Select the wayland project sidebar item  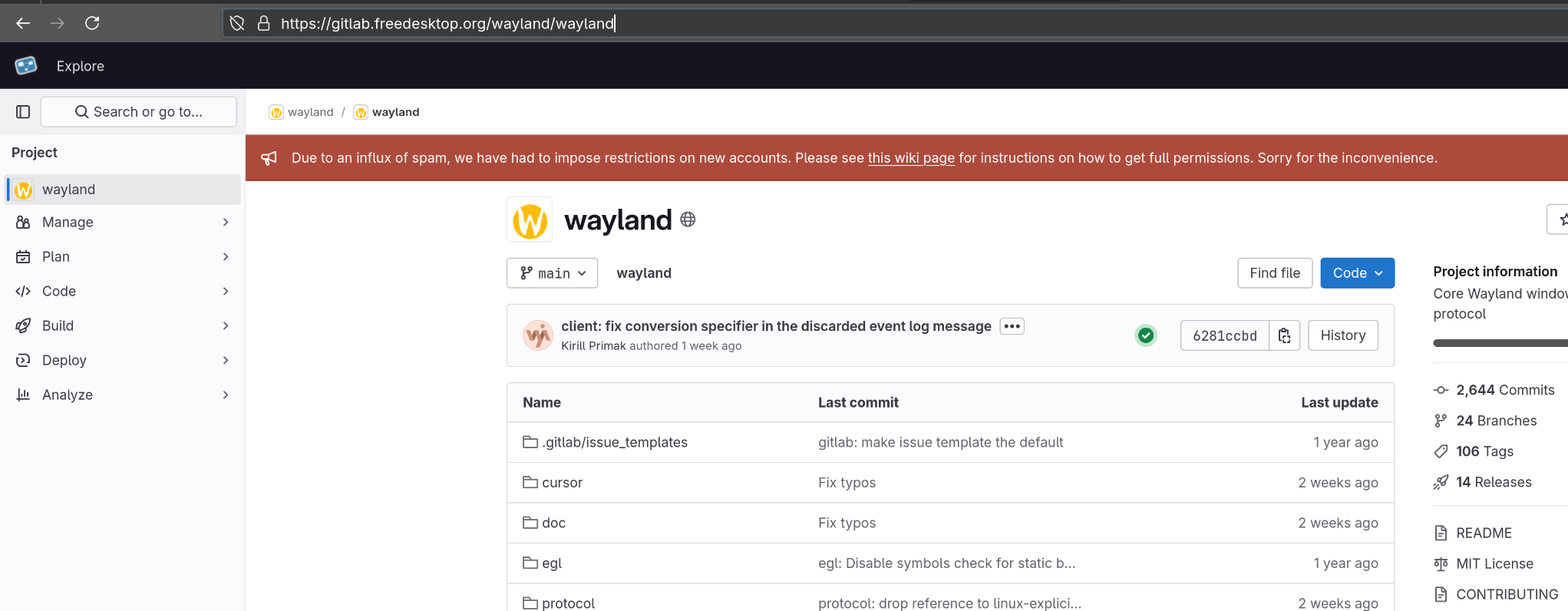click(123, 190)
